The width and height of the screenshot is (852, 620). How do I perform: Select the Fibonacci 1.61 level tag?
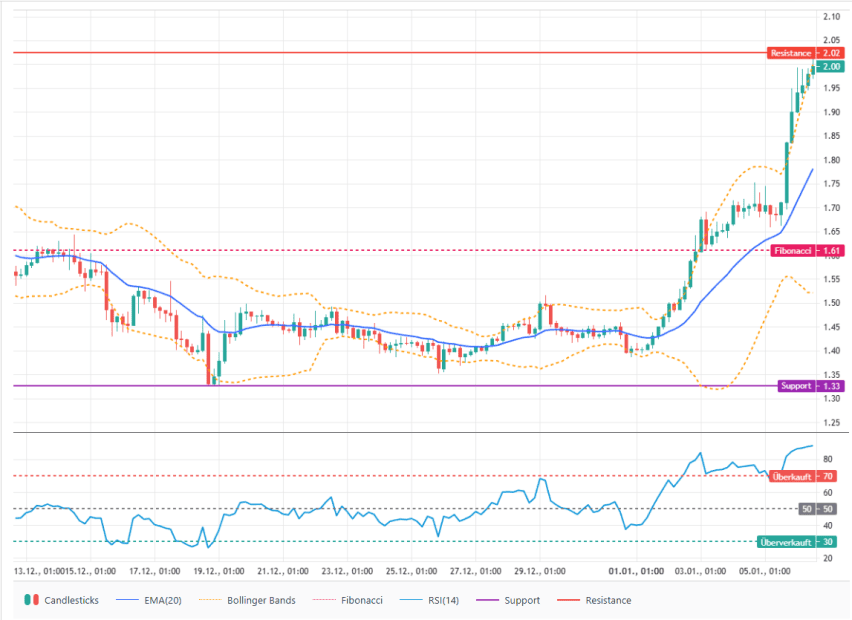[x=808, y=250]
